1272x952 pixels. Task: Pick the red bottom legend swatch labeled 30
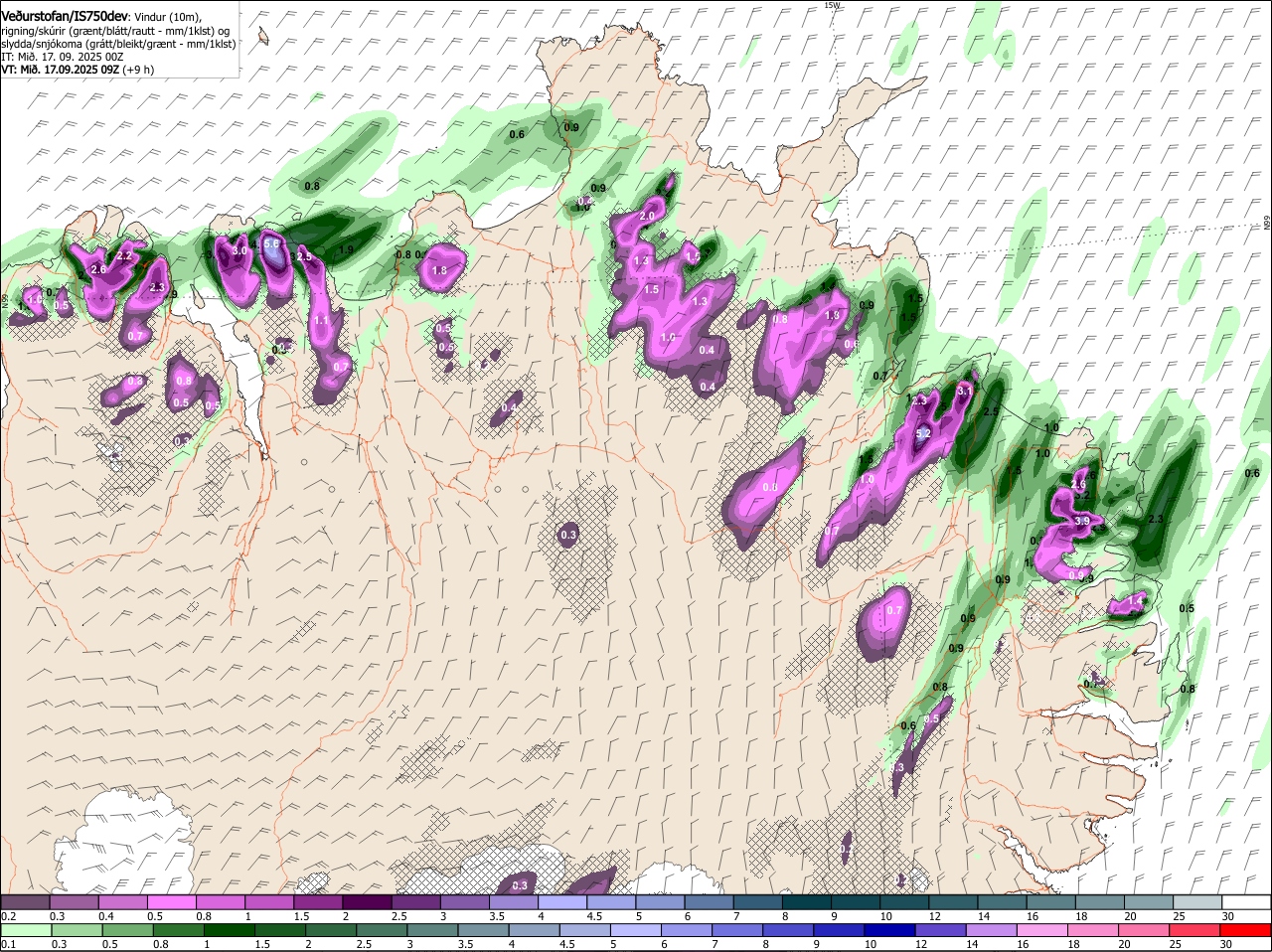(x=1245, y=929)
